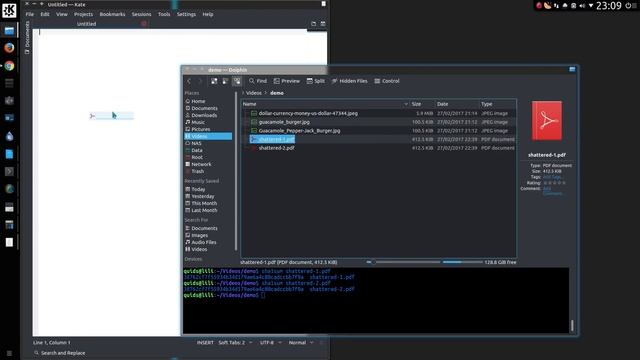Adjust the Dolphin zoom slider

point(404,262)
